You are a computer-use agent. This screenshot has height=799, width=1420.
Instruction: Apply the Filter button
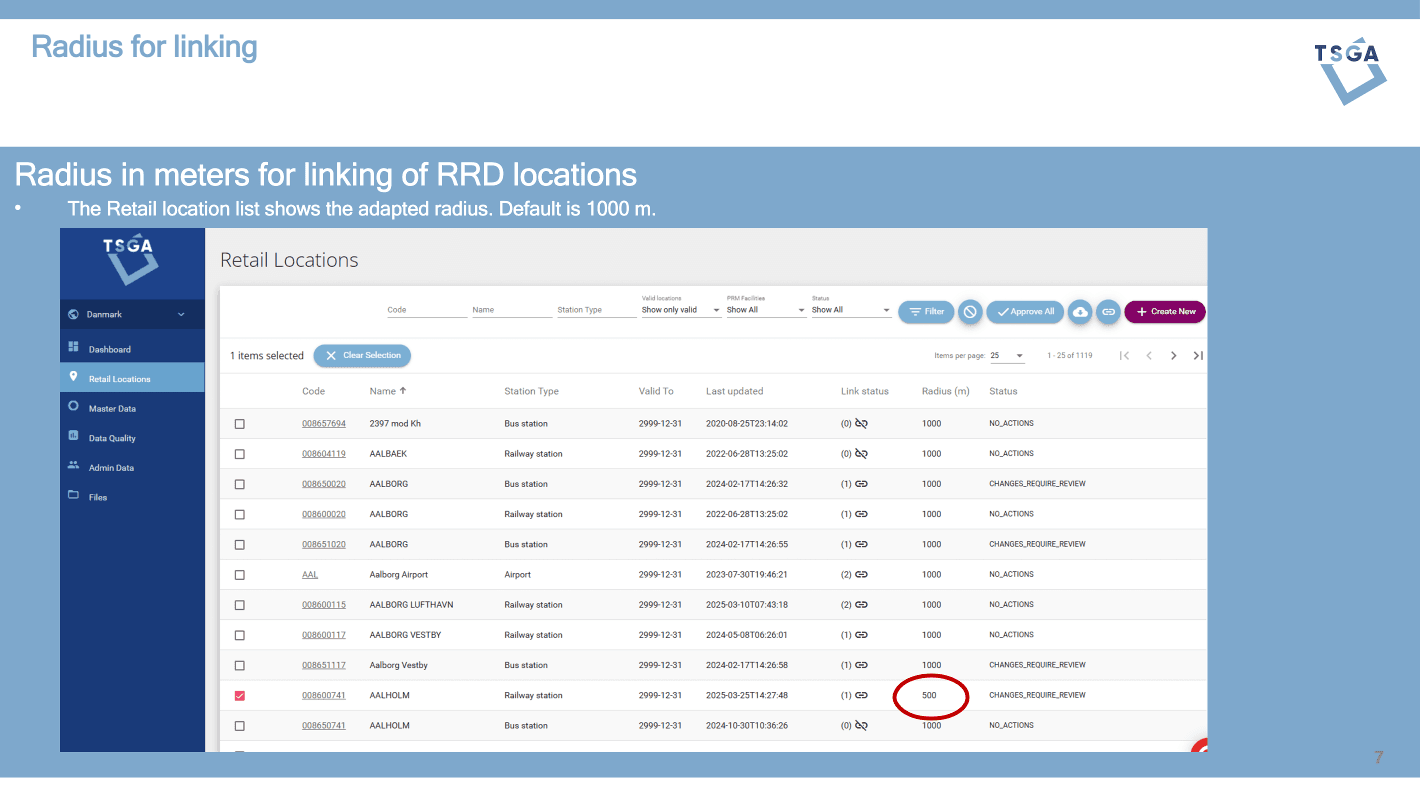pos(926,312)
